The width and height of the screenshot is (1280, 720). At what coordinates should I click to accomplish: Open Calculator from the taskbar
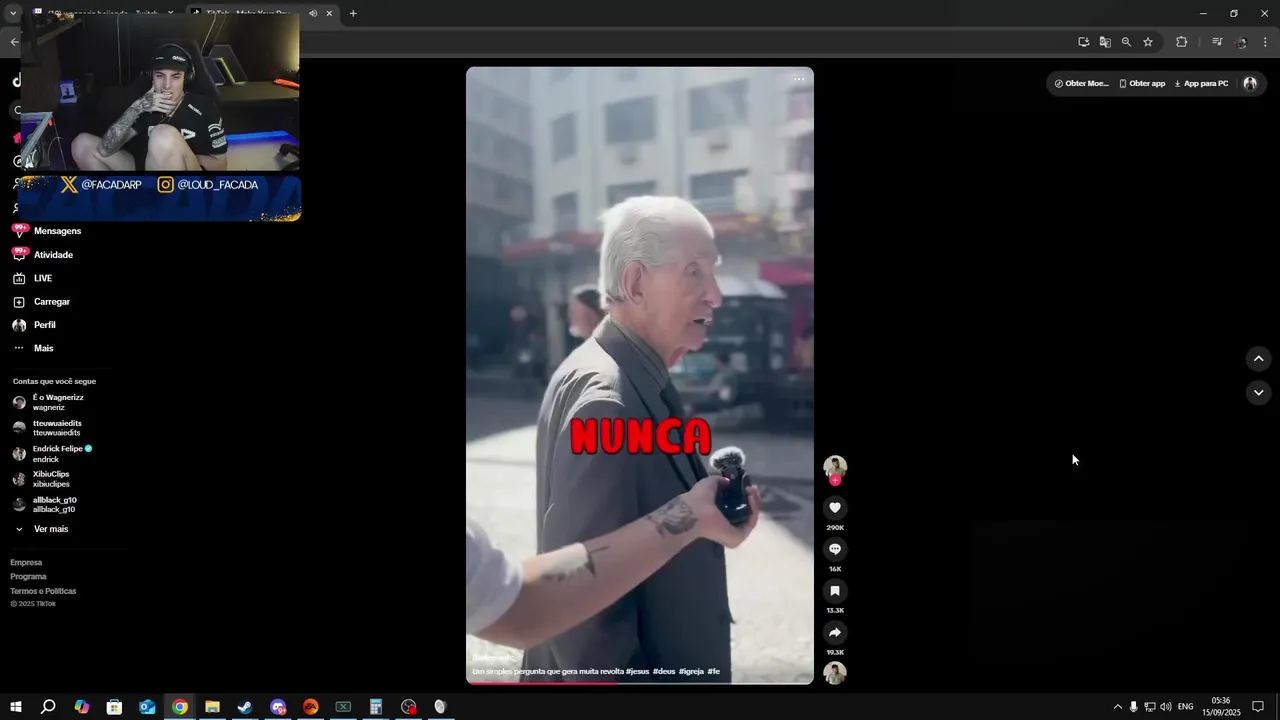click(376, 707)
